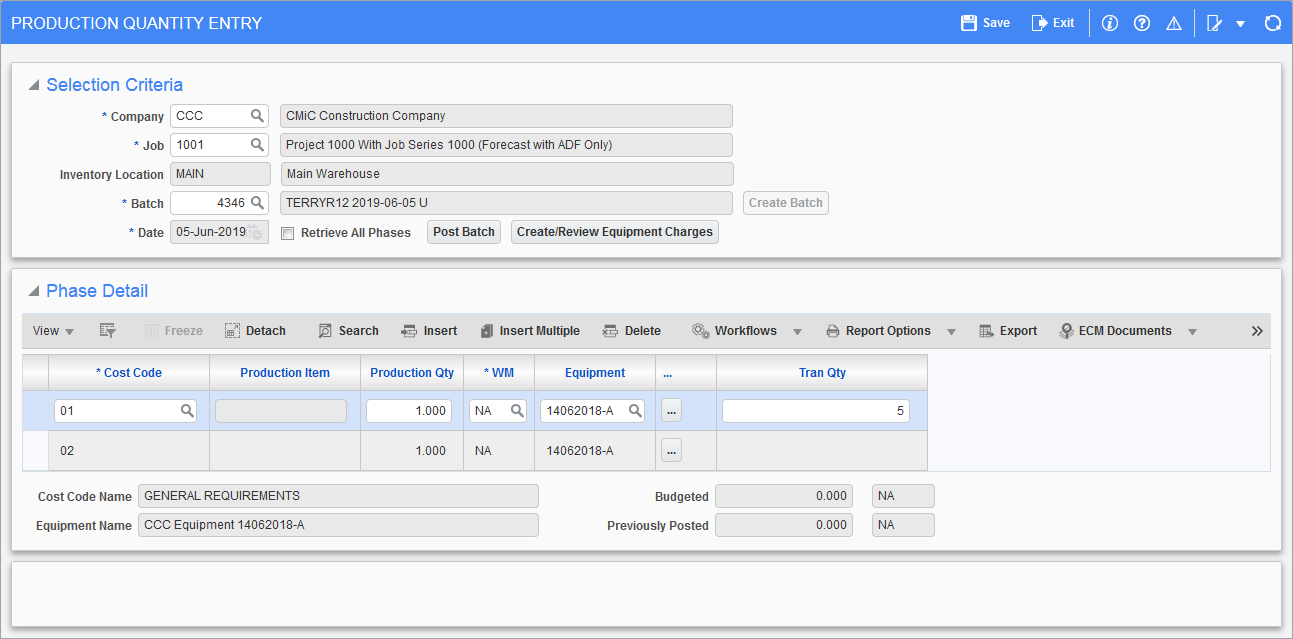Image resolution: width=1293 pixels, height=639 pixels.
Task: View alerts via the warning triangle icon
Action: pos(1173,22)
